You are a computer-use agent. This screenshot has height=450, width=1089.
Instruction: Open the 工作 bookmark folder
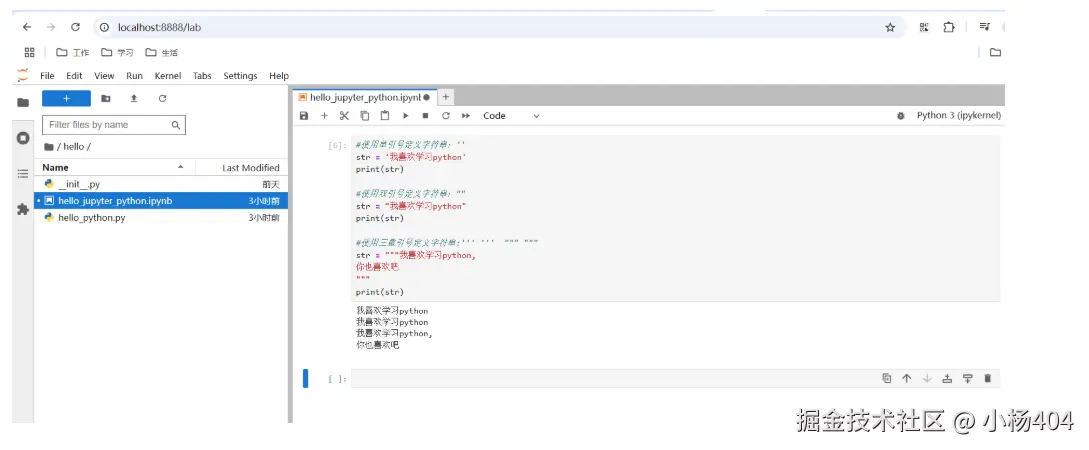coord(72,52)
